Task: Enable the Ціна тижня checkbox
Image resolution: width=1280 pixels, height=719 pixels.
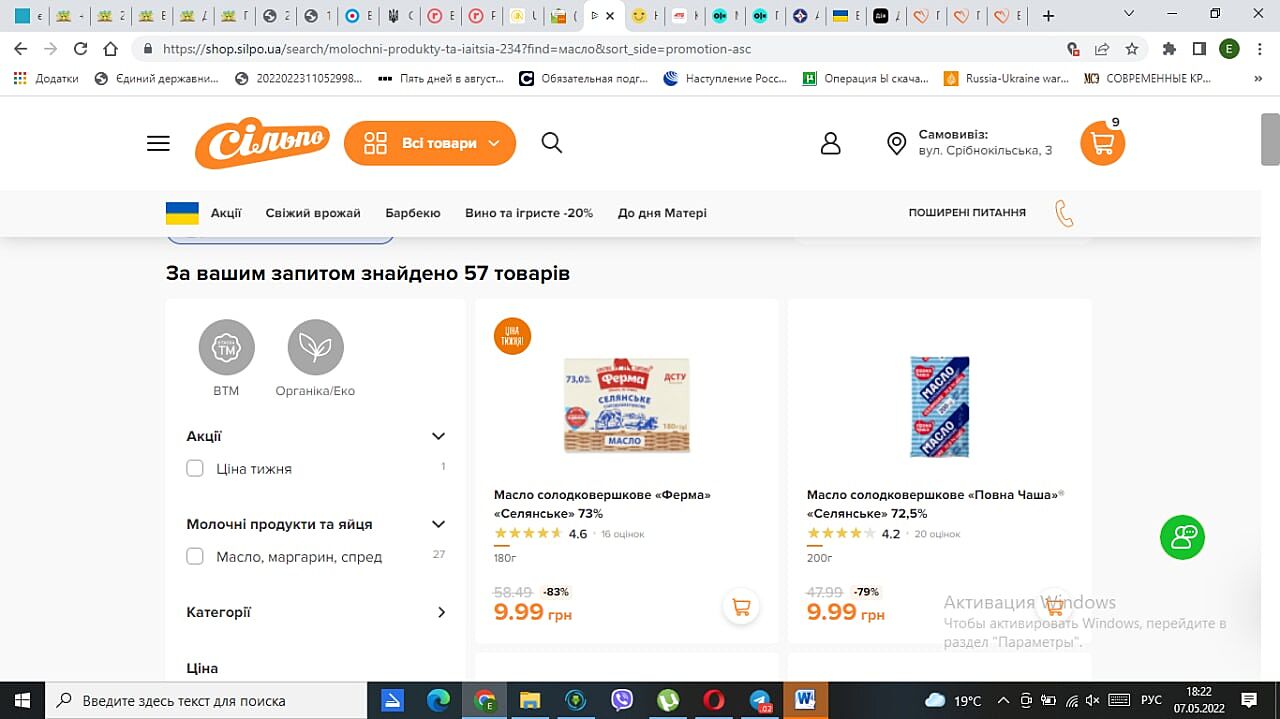Action: 195,468
